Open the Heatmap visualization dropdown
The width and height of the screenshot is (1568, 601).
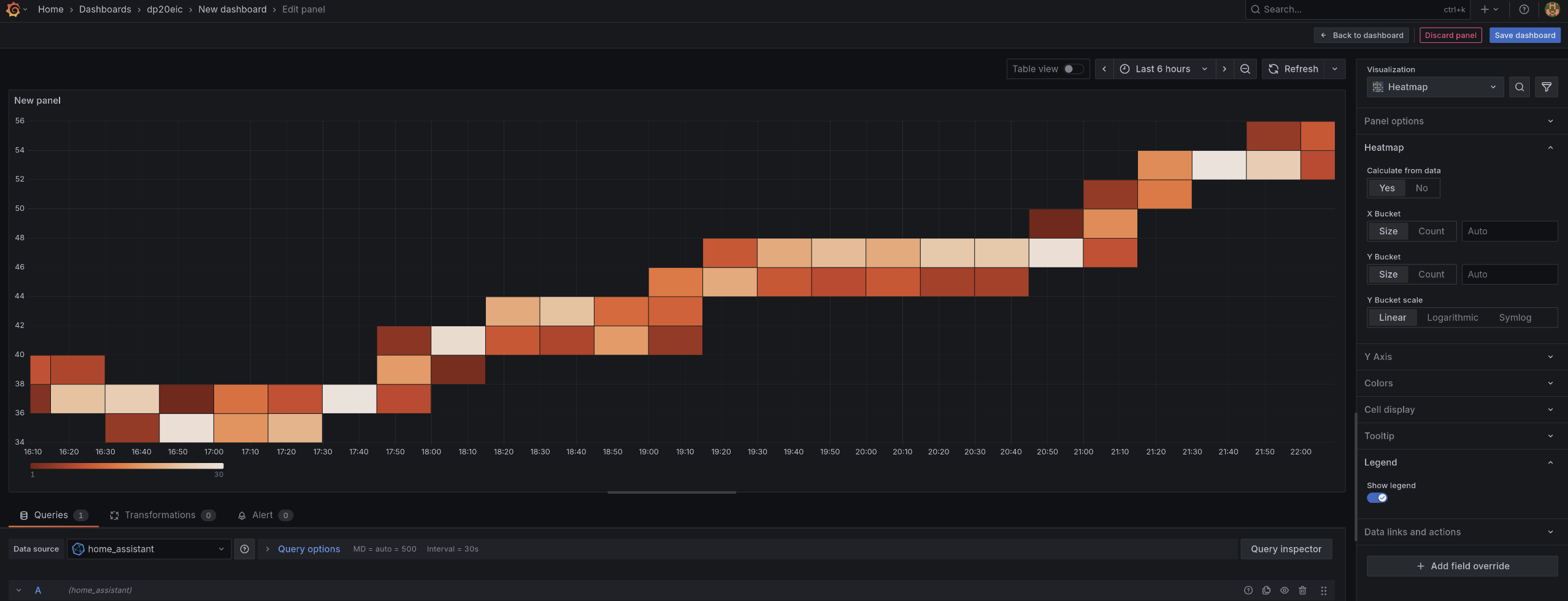[1434, 87]
